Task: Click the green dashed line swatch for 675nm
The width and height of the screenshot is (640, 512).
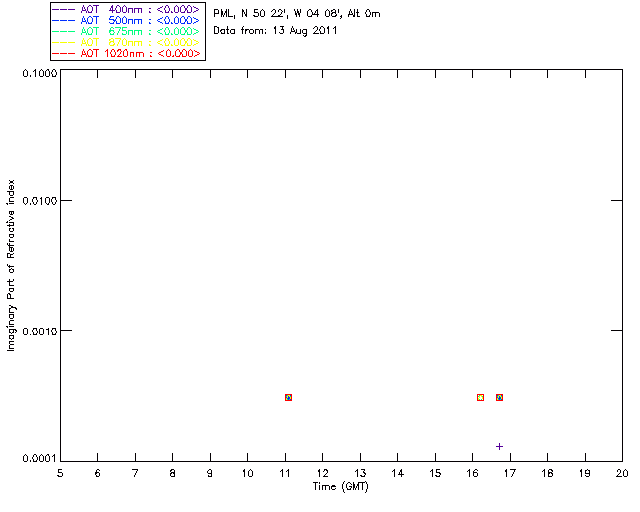Action: [x=64, y=31]
